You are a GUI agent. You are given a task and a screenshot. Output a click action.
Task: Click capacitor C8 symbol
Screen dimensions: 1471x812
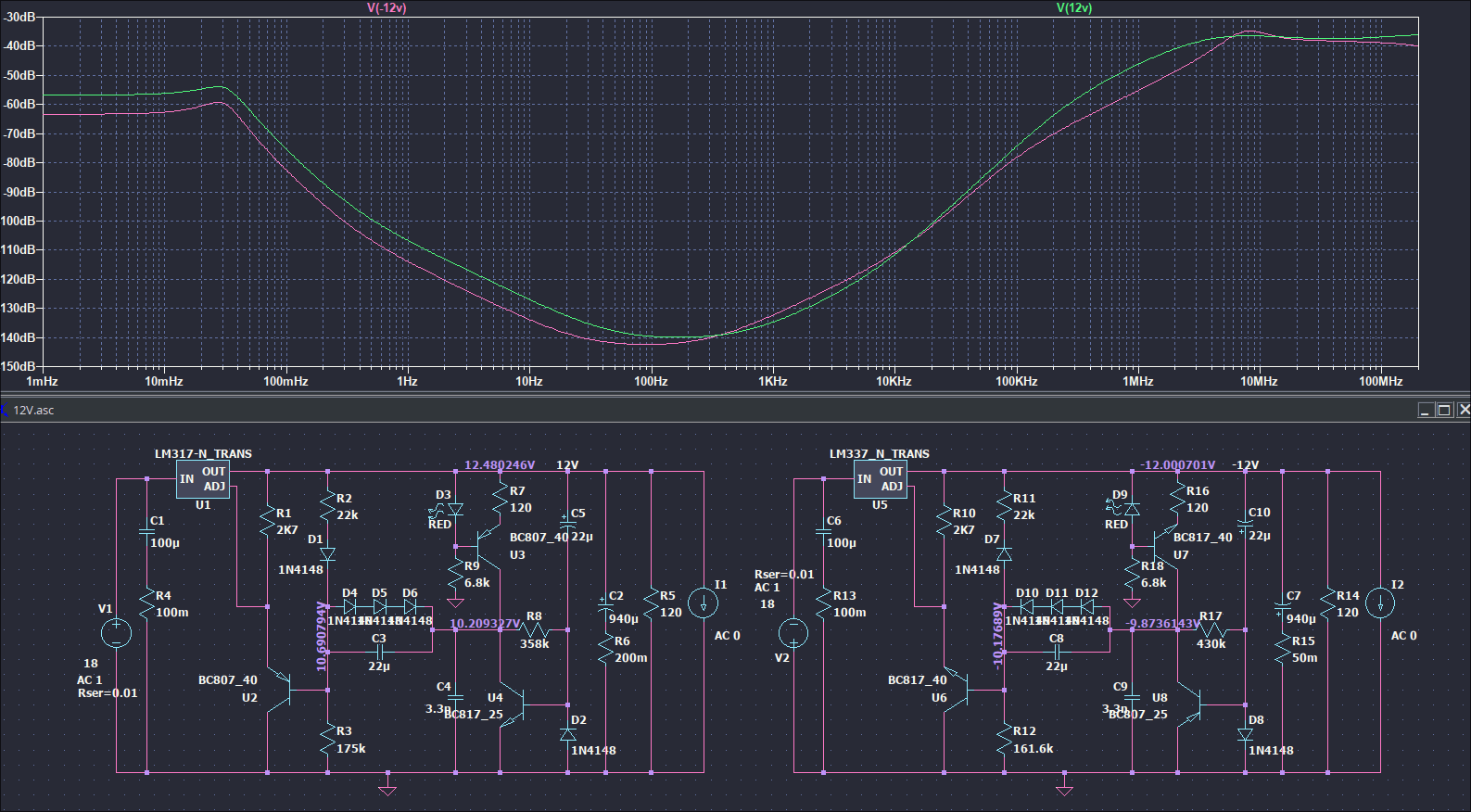point(1056,653)
